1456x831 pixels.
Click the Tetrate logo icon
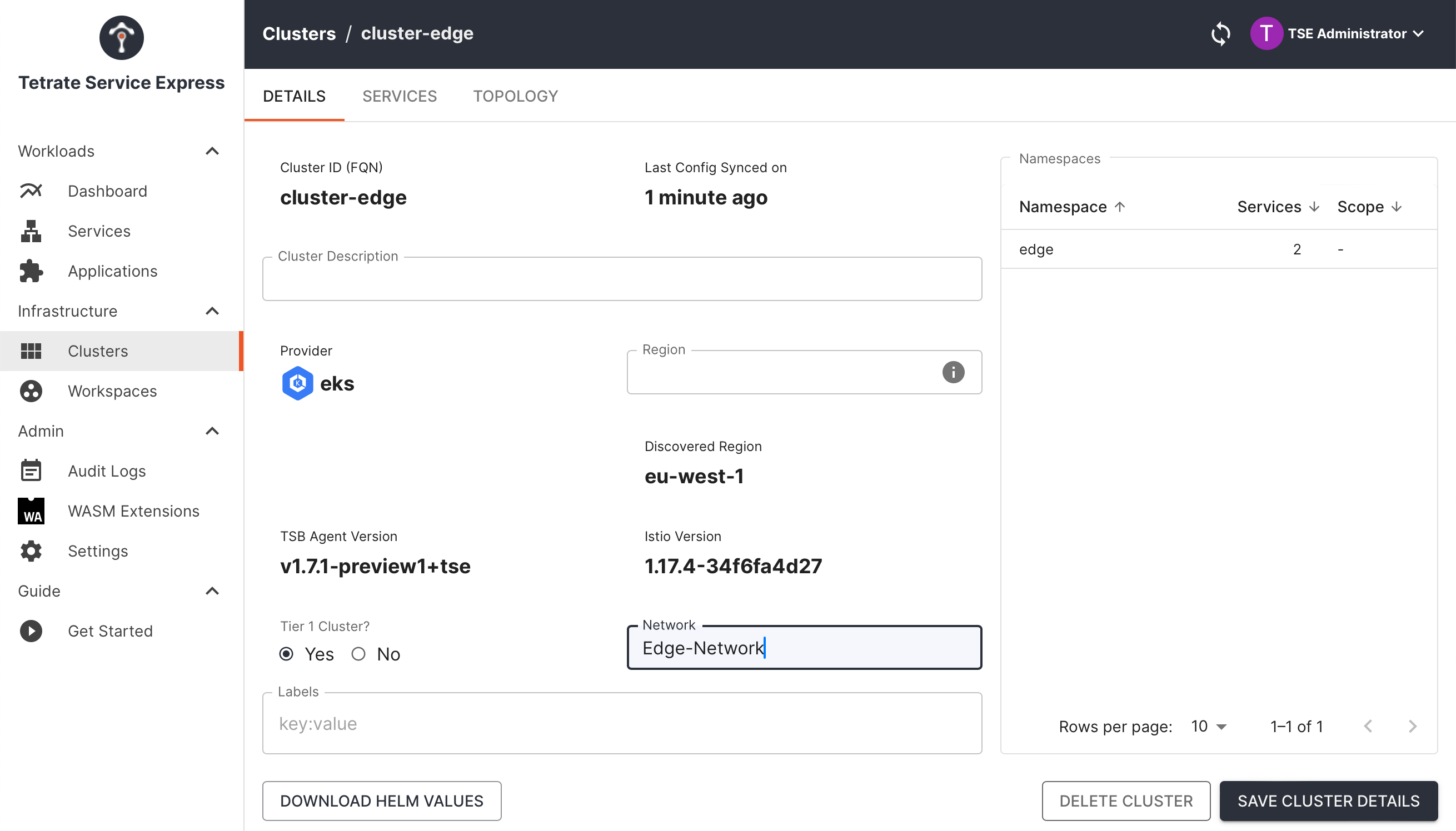click(x=122, y=38)
